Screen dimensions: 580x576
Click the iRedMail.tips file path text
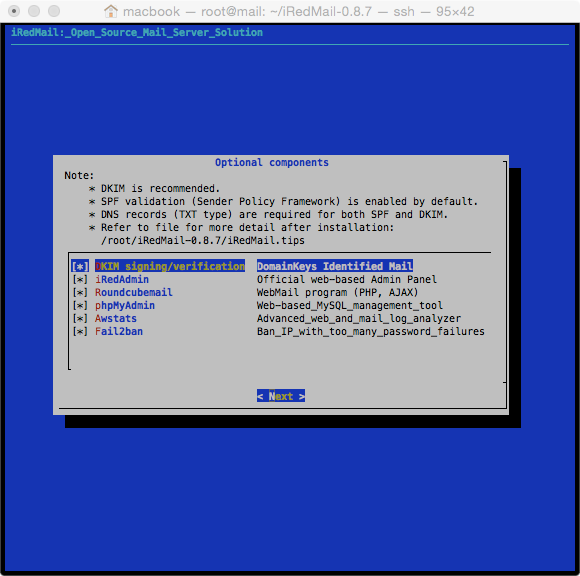203,240
